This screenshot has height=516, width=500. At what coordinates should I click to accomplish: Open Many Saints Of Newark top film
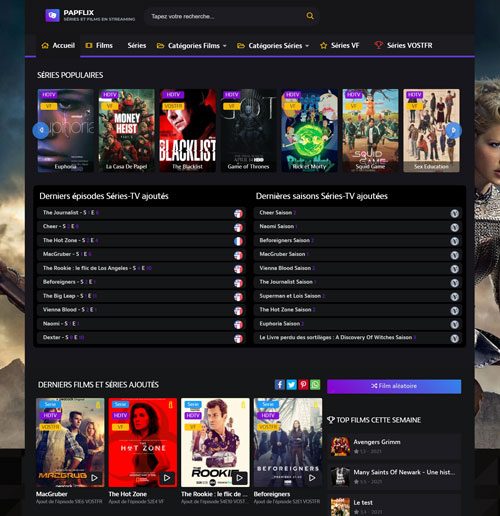[394, 477]
